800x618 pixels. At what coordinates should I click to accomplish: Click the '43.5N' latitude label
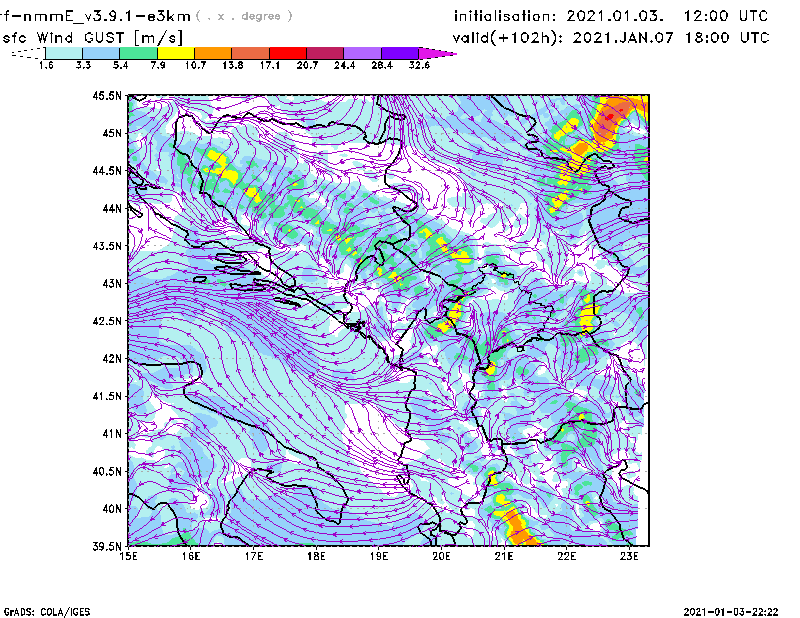coord(107,246)
